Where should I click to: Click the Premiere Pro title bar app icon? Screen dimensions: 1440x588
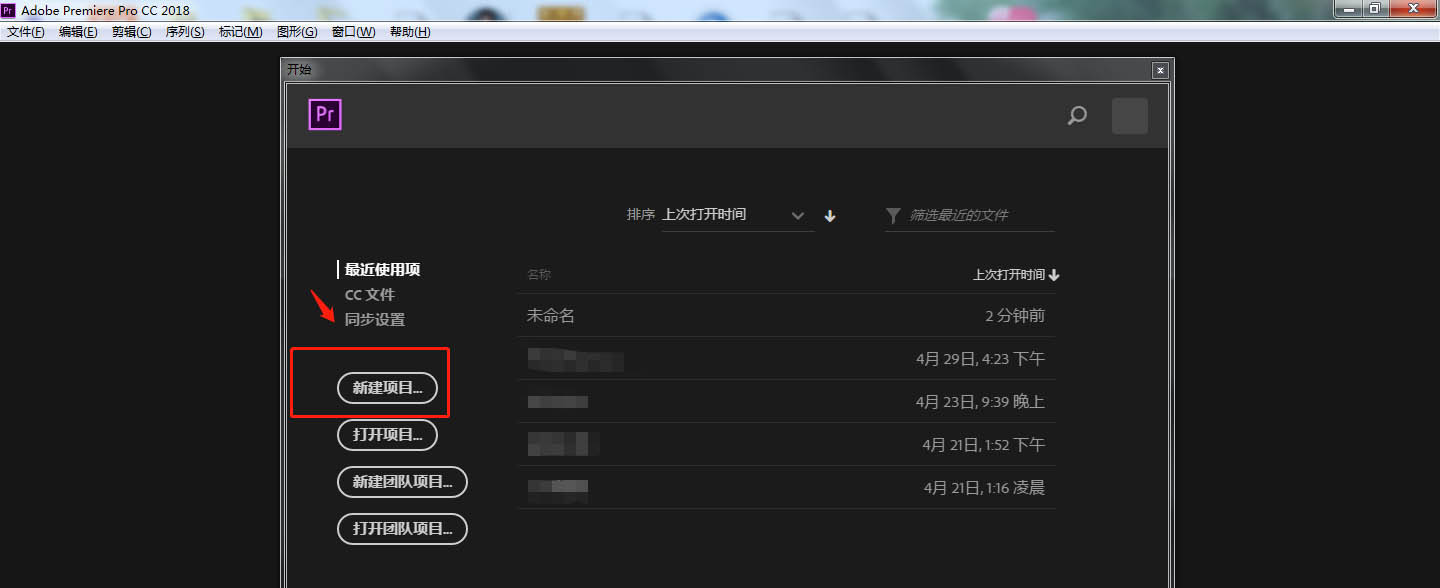9,10
